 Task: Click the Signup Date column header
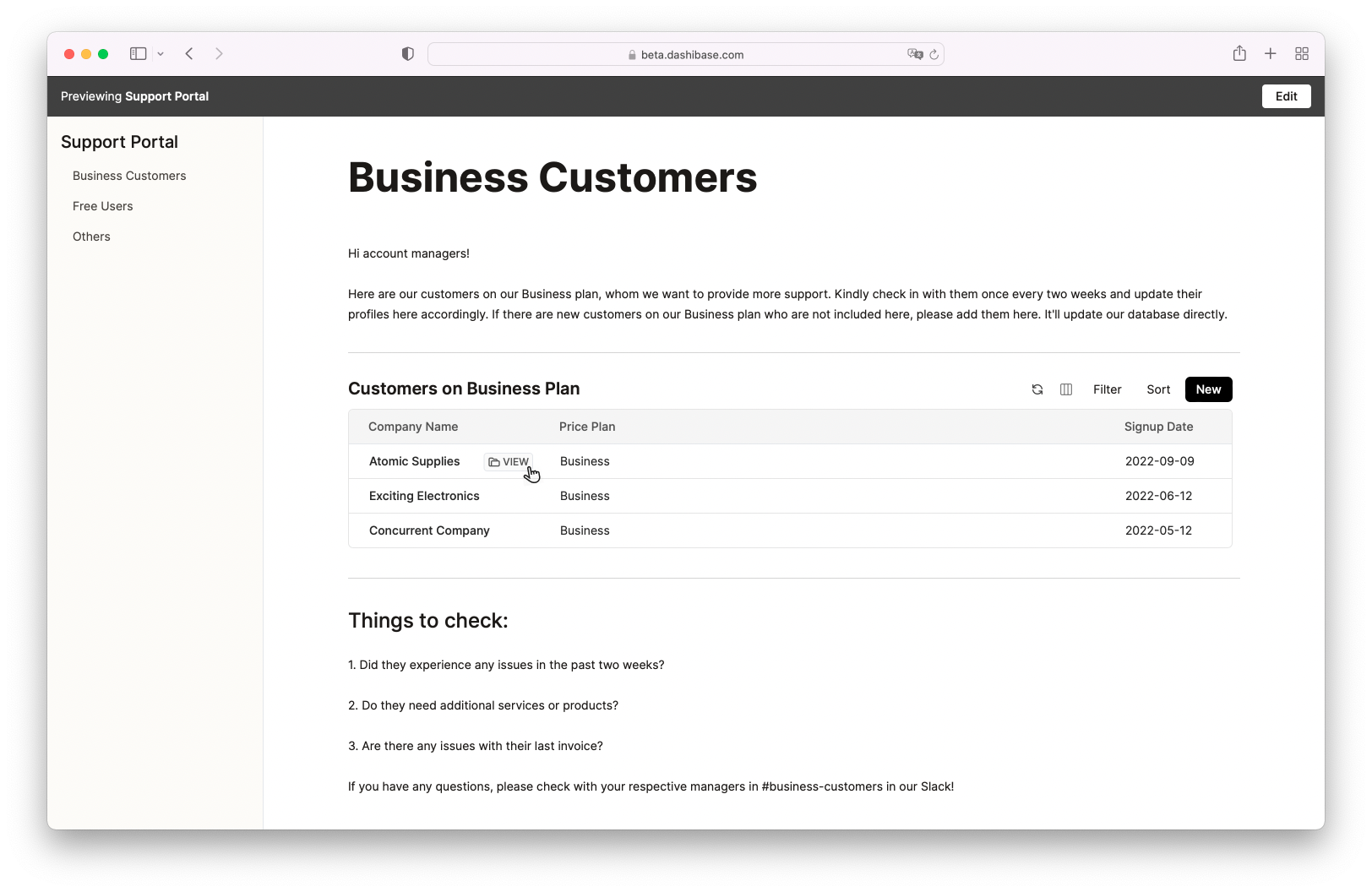(x=1158, y=427)
